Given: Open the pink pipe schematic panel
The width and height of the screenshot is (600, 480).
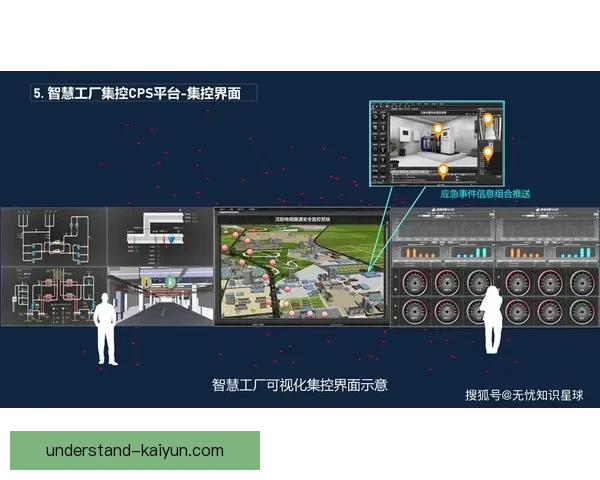Looking at the screenshot, I should point(54,296).
